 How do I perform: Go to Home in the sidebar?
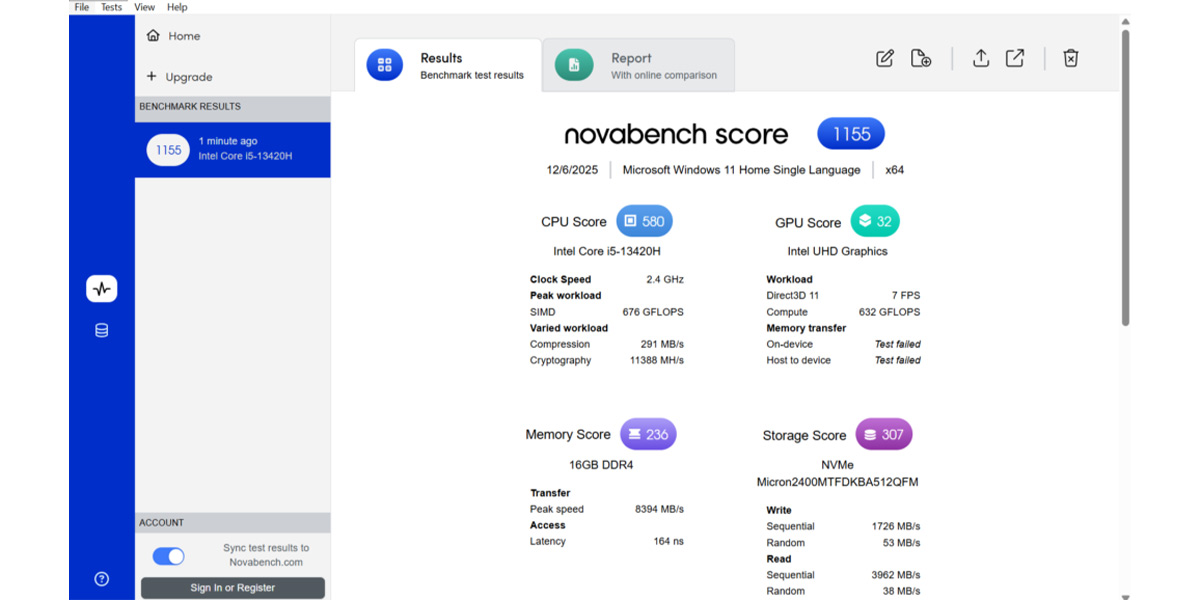[x=173, y=36]
